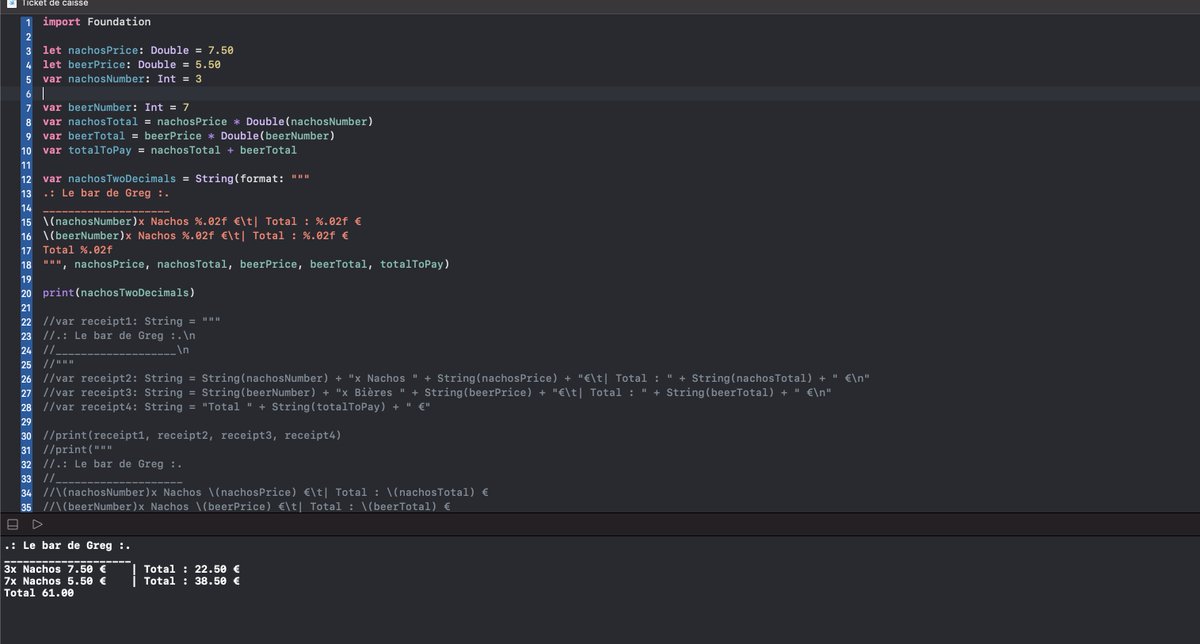Click console output header .: Le bar de Greg :.
Viewport: 1200px width, 644px height.
[67, 545]
